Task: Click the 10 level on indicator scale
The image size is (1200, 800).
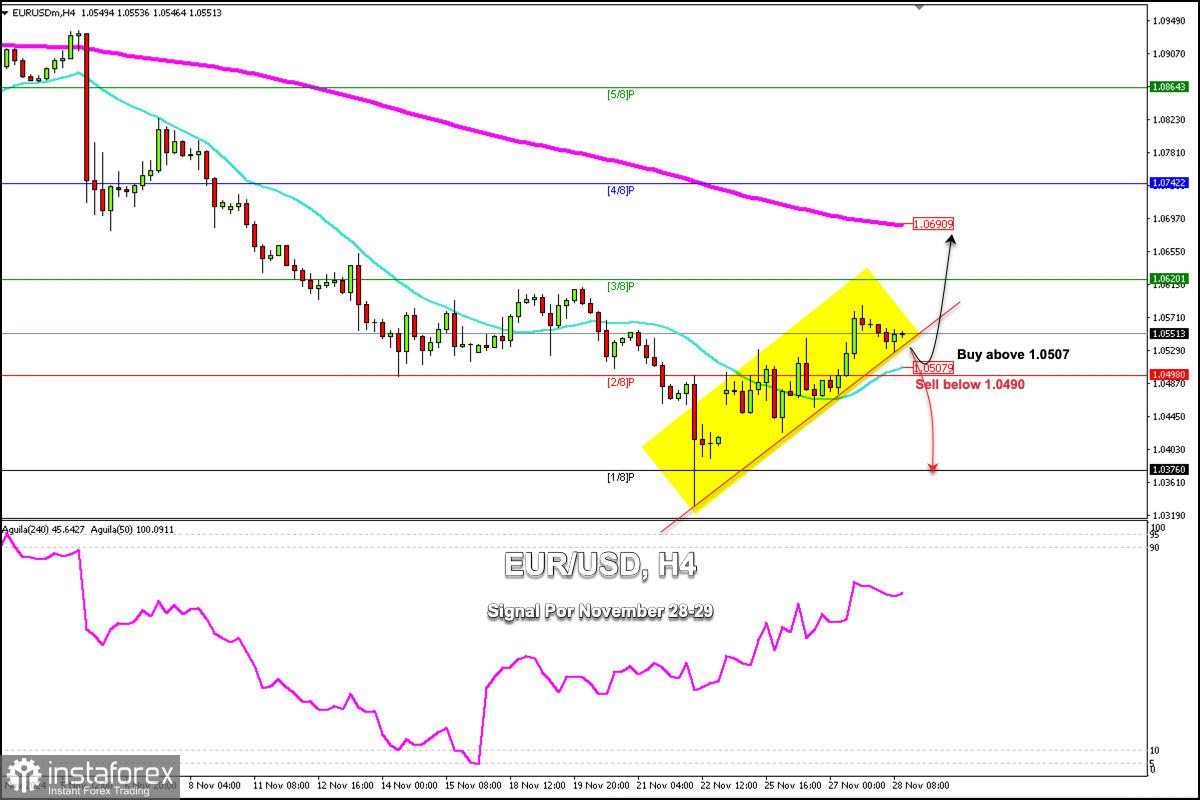Action: pyautogui.click(x=1154, y=751)
